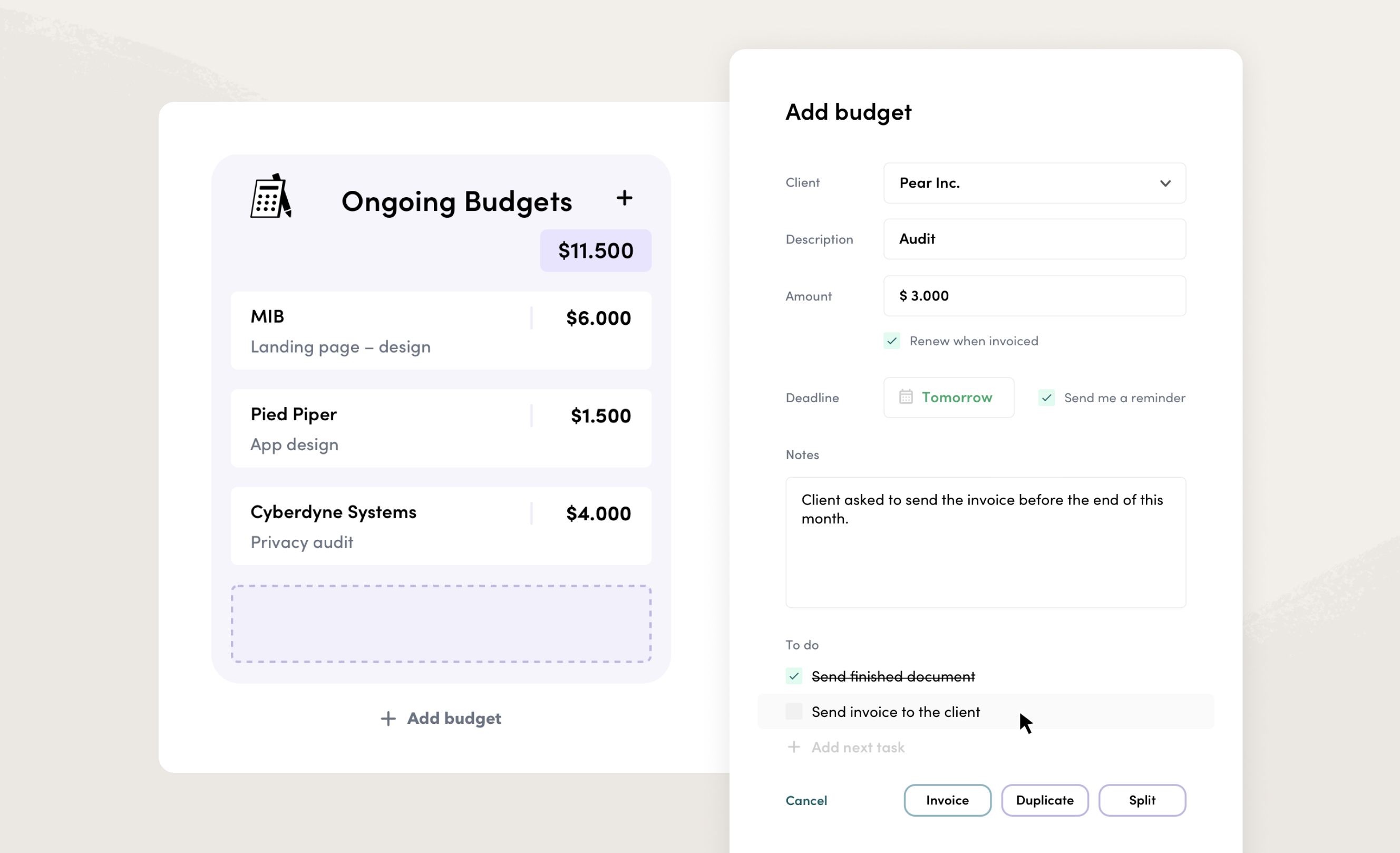The height and width of the screenshot is (853, 1400).
Task: Click the App design subtitle
Action: pos(294,444)
